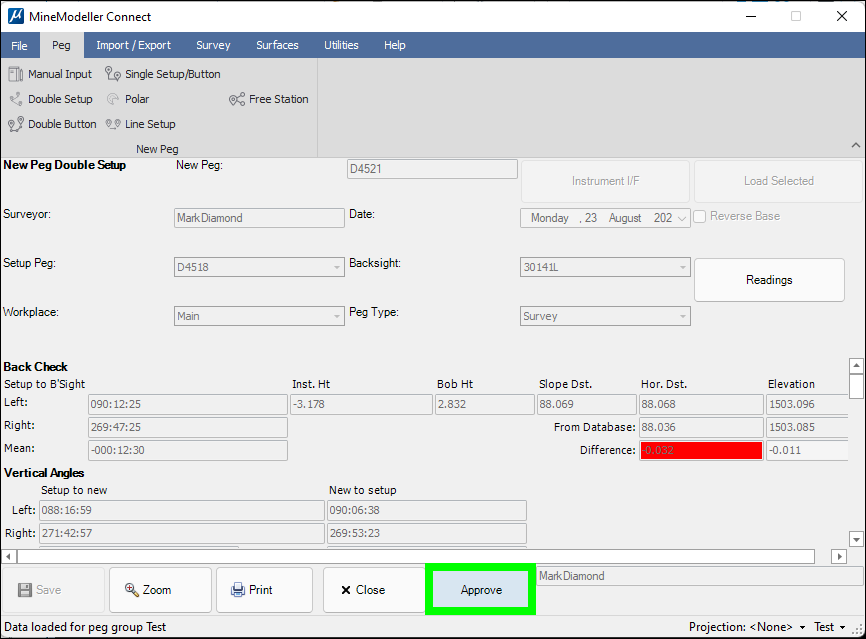The height and width of the screenshot is (639, 866).
Task: Open the Date picker dropdown
Action: [x=682, y=218]
